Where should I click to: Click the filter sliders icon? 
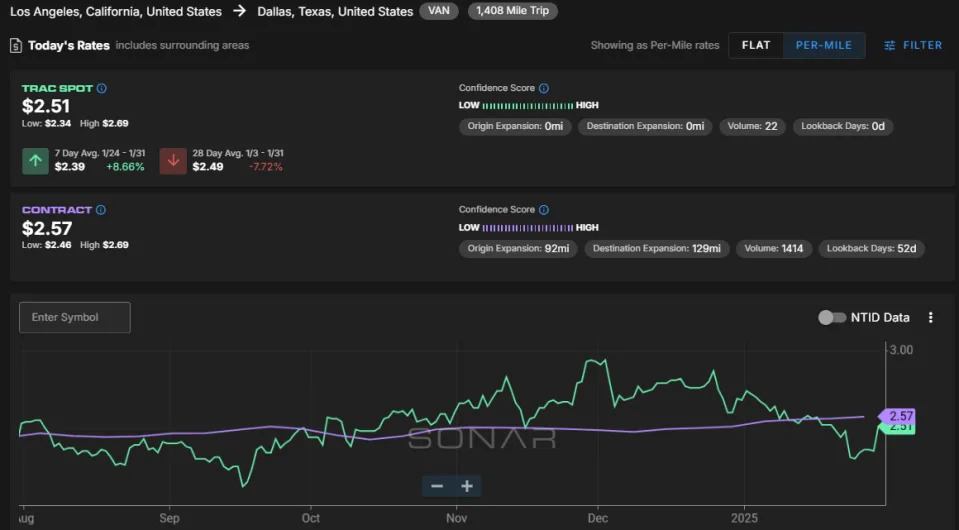[889, 45]
